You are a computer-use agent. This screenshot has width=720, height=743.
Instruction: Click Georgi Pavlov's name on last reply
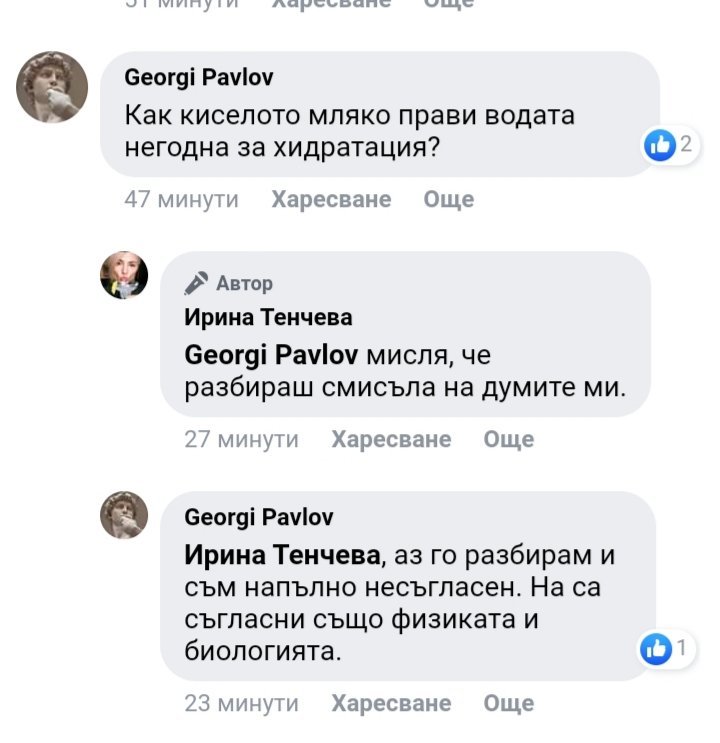(259, 517)
